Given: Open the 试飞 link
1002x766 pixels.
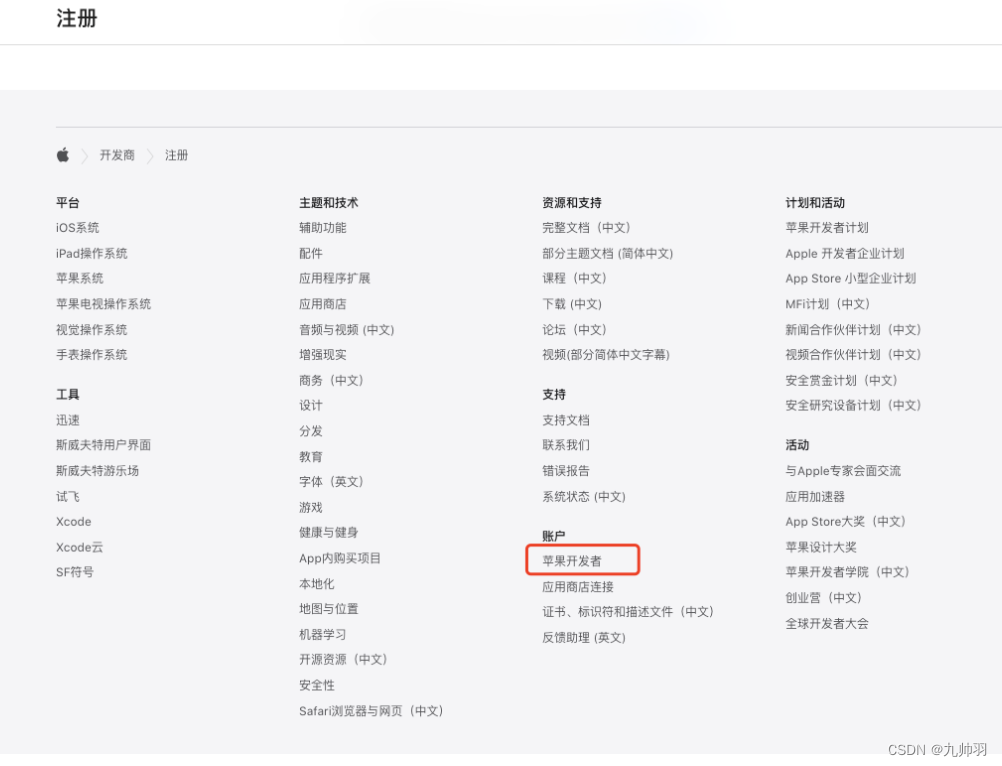Looking at the screenshot, I should [x=68, y=496].
